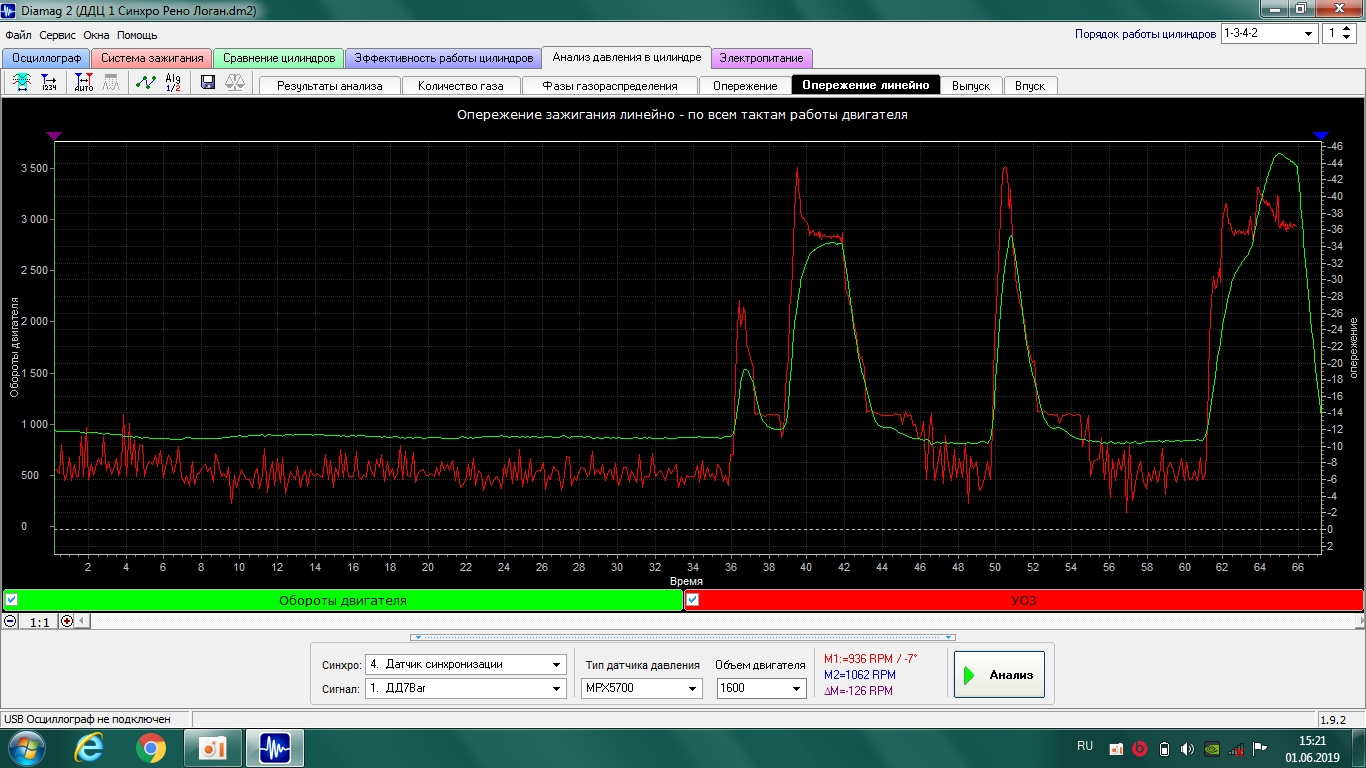Select the Опережение линейно sub-tab
This screenshot has width=1366, height=768.
[x=866, y=84]
